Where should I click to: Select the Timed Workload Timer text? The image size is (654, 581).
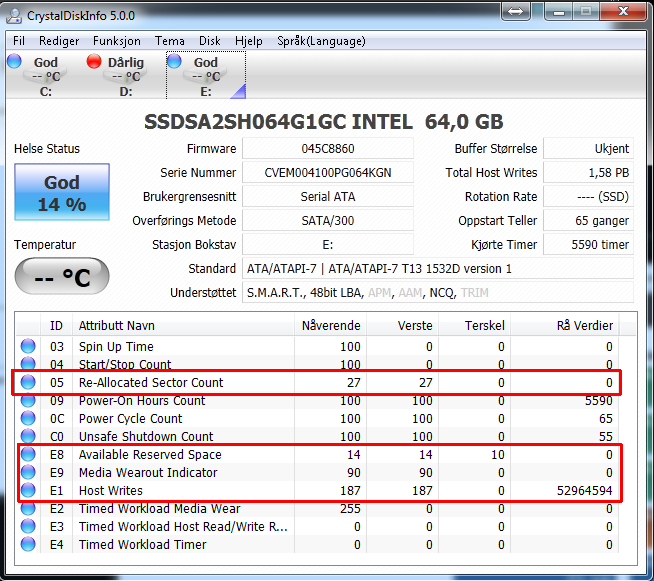[143, 545]
